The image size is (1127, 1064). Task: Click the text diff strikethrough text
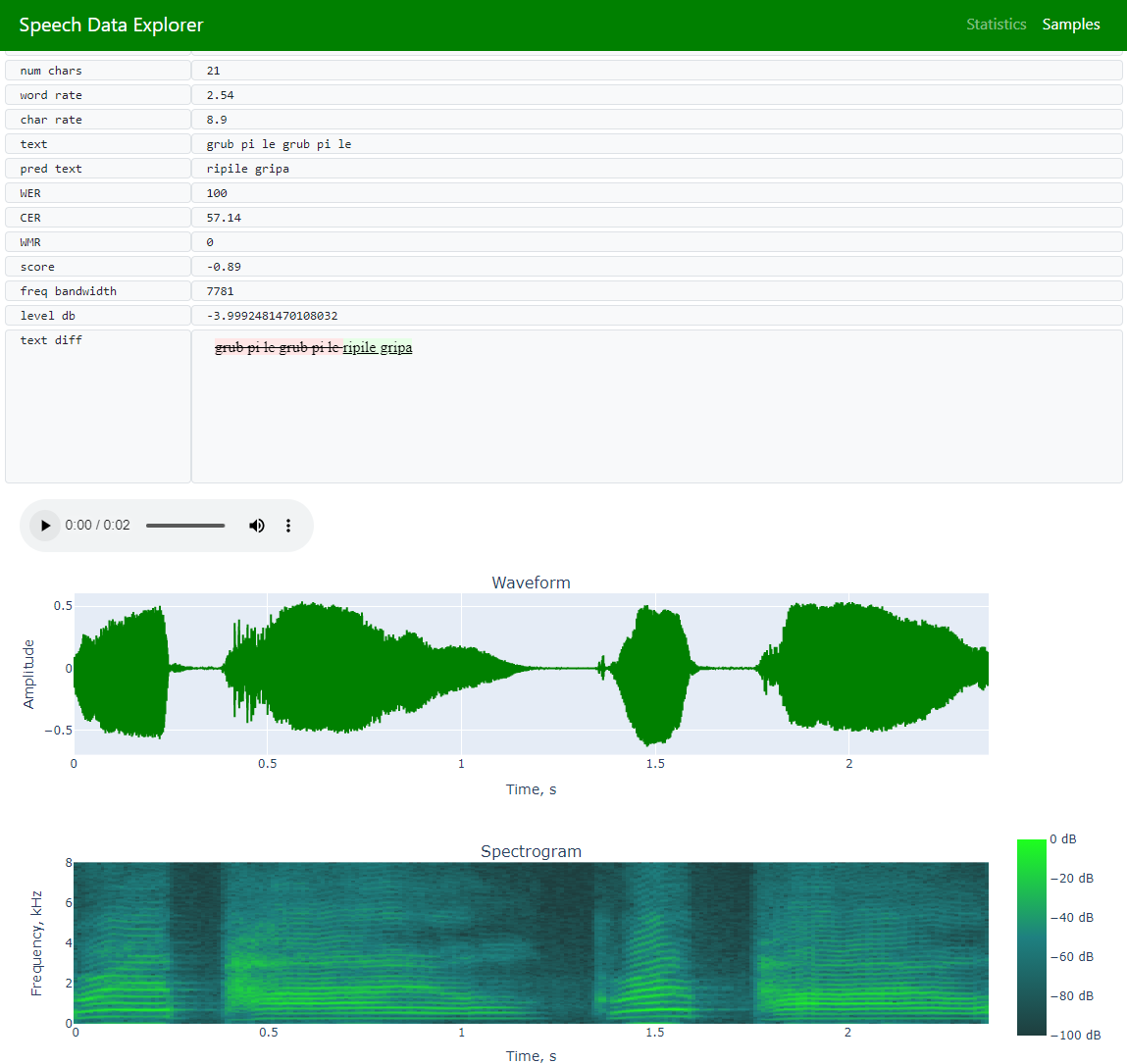pyautogui.click(x=277, y=348)
